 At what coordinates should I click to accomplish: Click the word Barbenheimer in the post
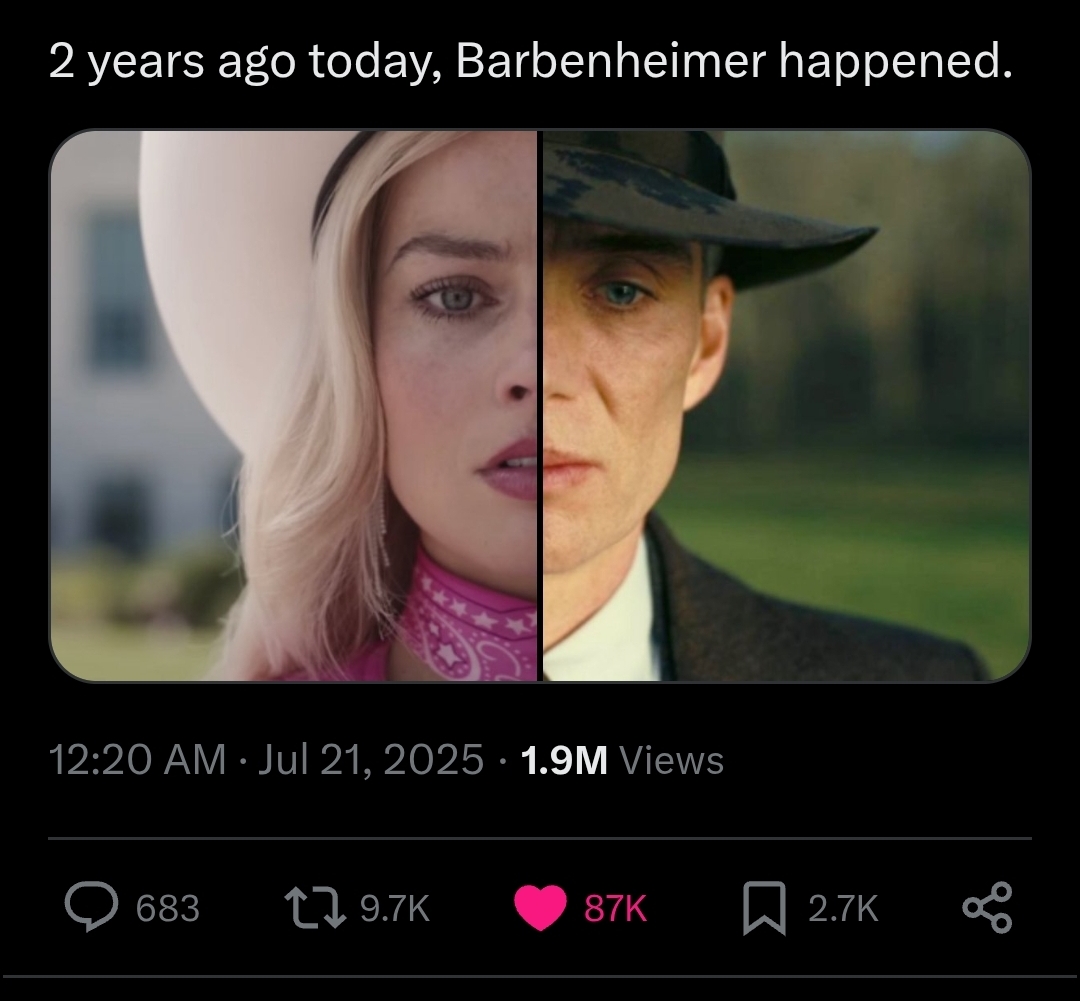point(610,61)
